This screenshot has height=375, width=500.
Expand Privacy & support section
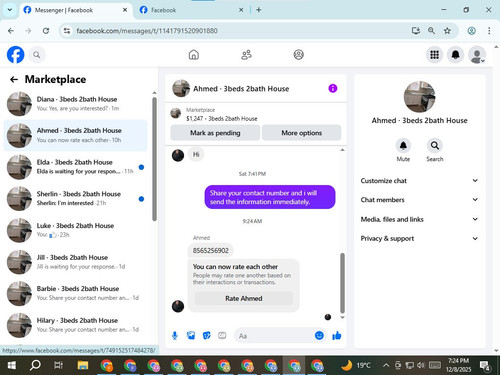point(419,238)
